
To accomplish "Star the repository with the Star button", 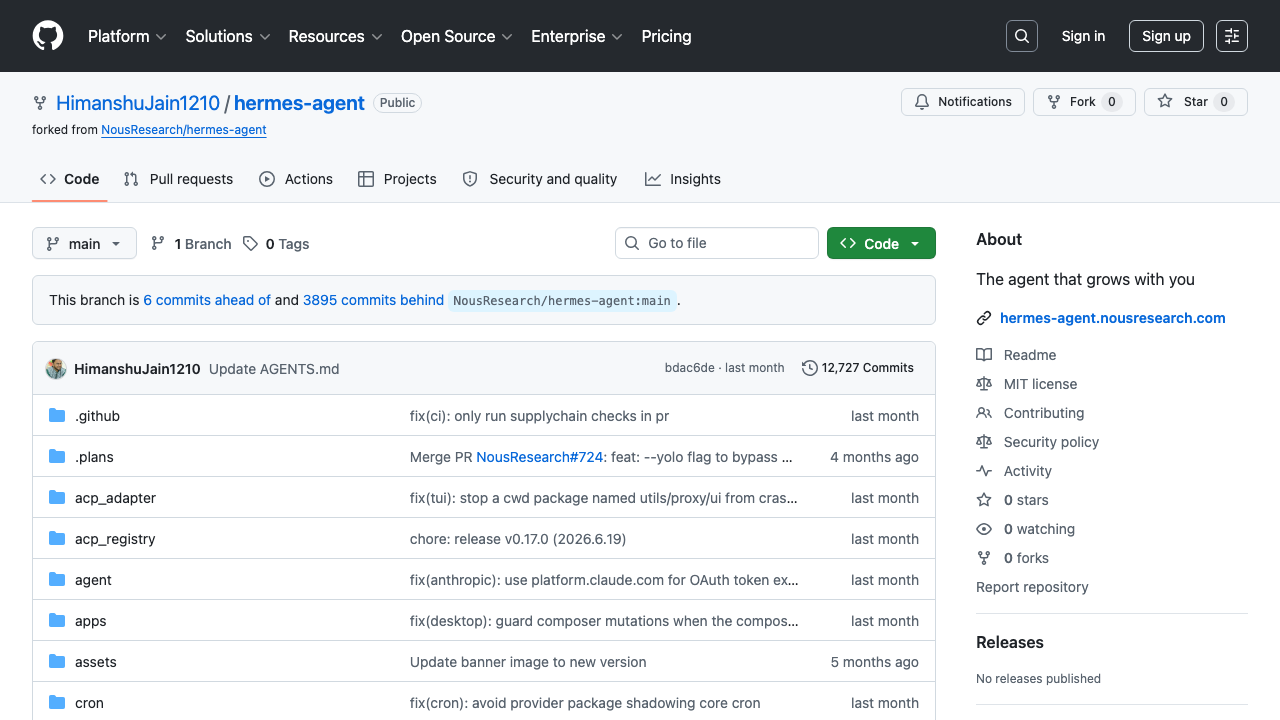I will [x=1196, y=102].
